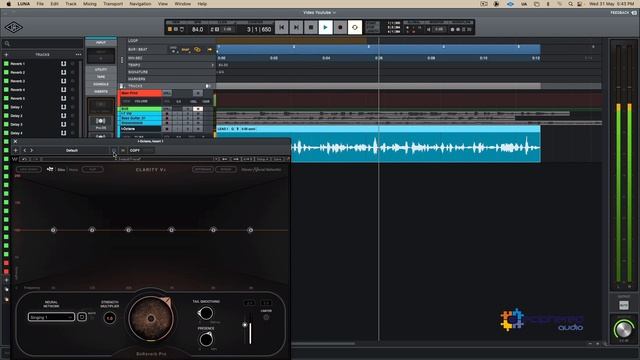Open the Mixing menu
Viewport: 640px width, 360px height.
pos(90,4)
